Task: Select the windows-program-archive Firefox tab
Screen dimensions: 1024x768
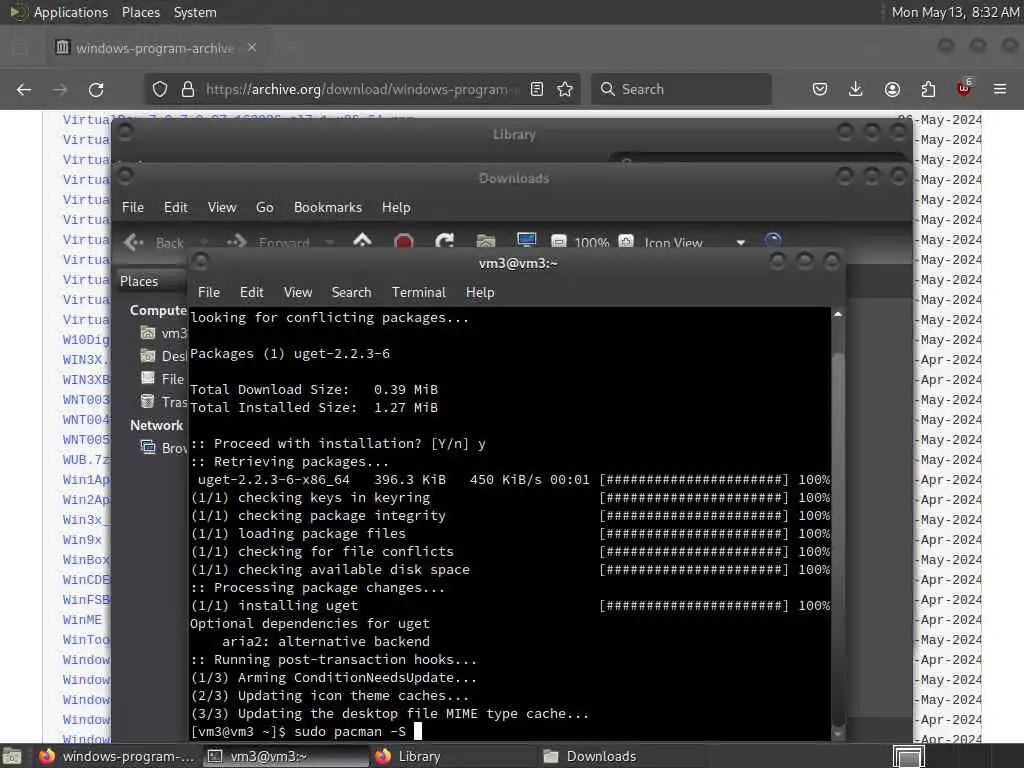Action: click(155, 48)
